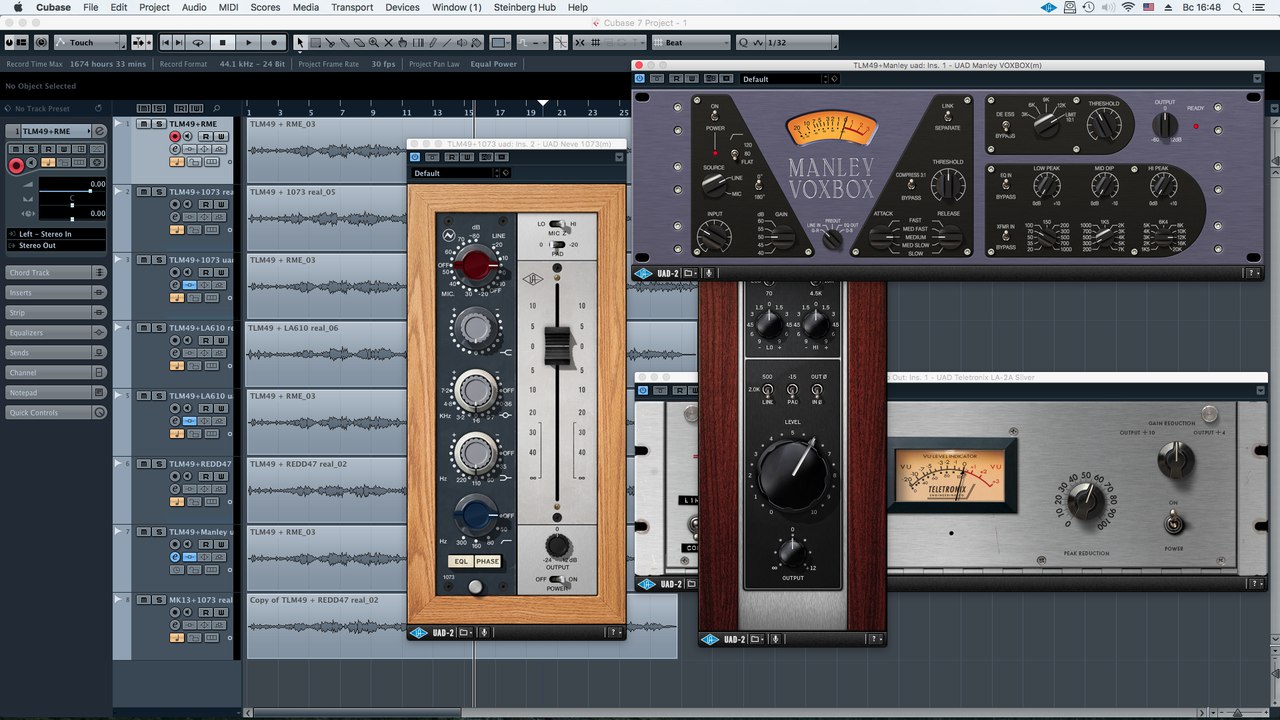1280x720 pixels.
Task: Select the Glue tool
Action: click(345, 43)
